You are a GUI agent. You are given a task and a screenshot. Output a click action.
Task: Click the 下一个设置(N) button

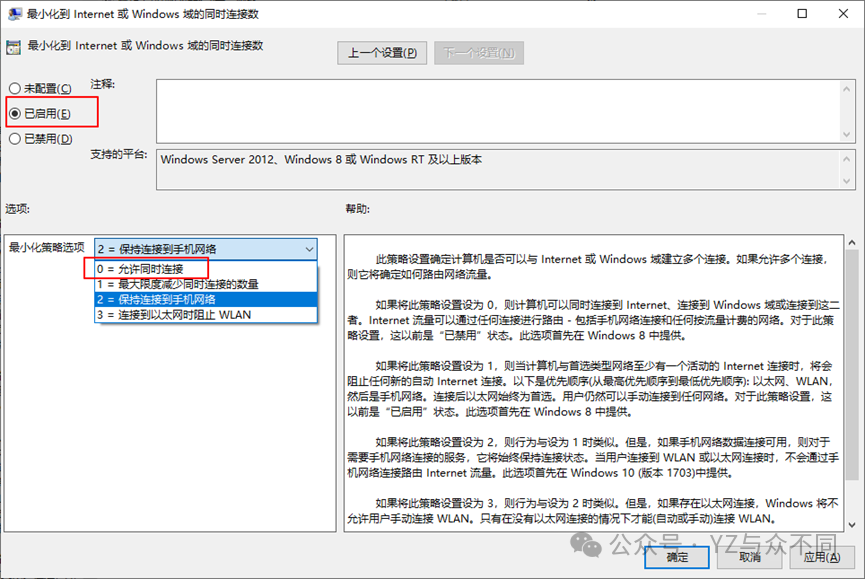pos(478,53)
